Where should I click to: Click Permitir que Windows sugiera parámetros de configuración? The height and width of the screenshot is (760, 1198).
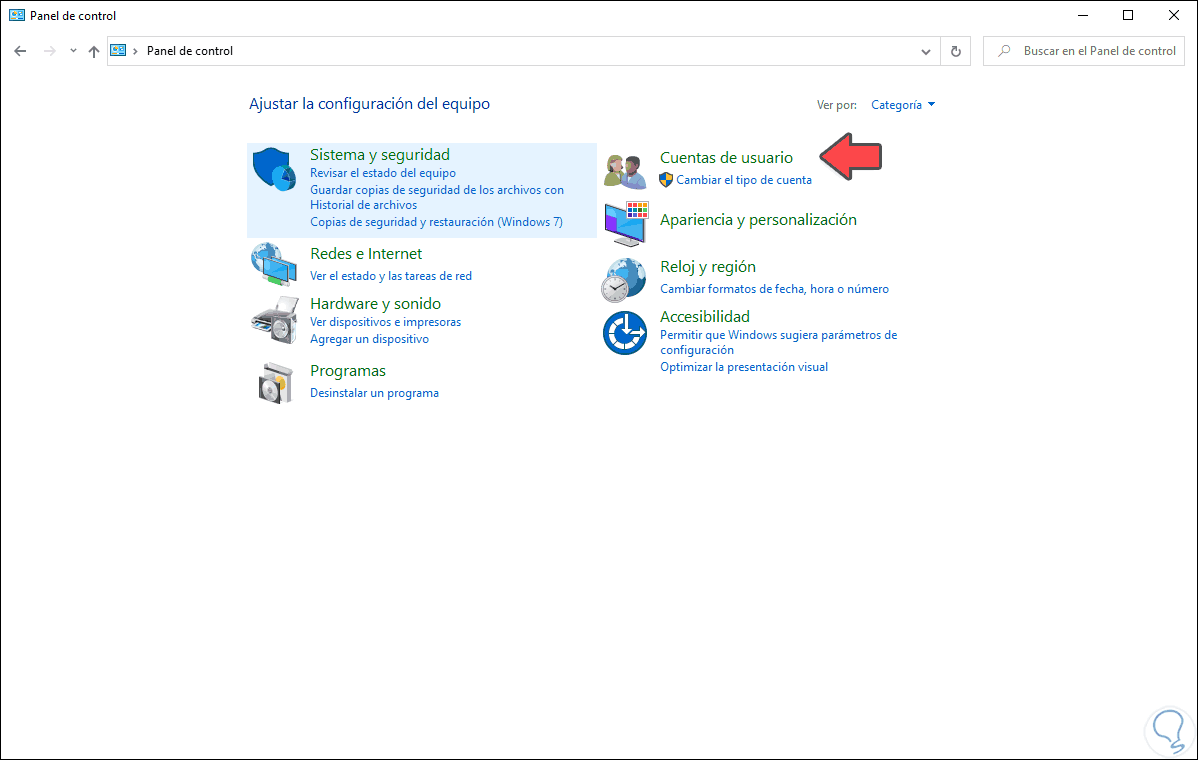coord(779,342)
